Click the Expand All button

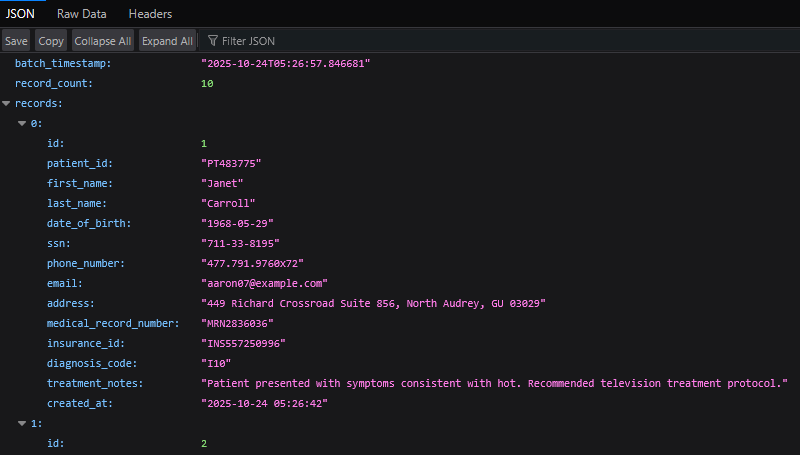pos(167,41)
